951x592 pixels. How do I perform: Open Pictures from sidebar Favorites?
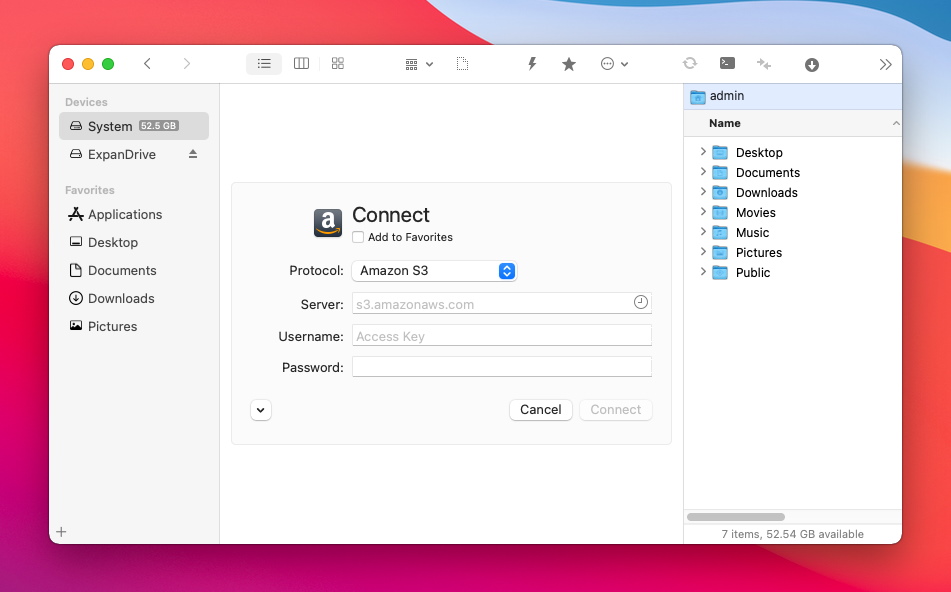[x=134, y=326]
